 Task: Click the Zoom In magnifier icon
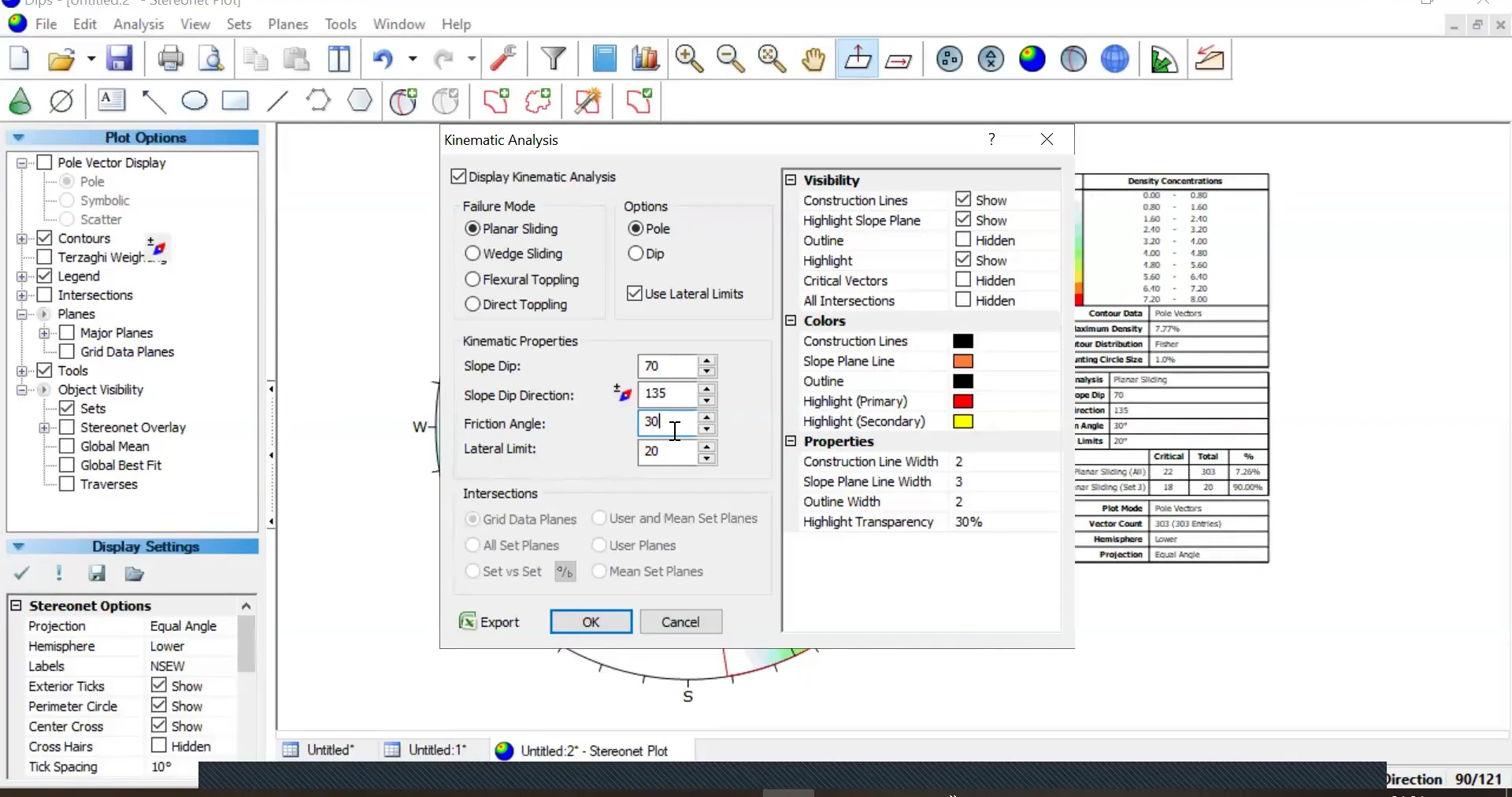(x=689, y=59)
